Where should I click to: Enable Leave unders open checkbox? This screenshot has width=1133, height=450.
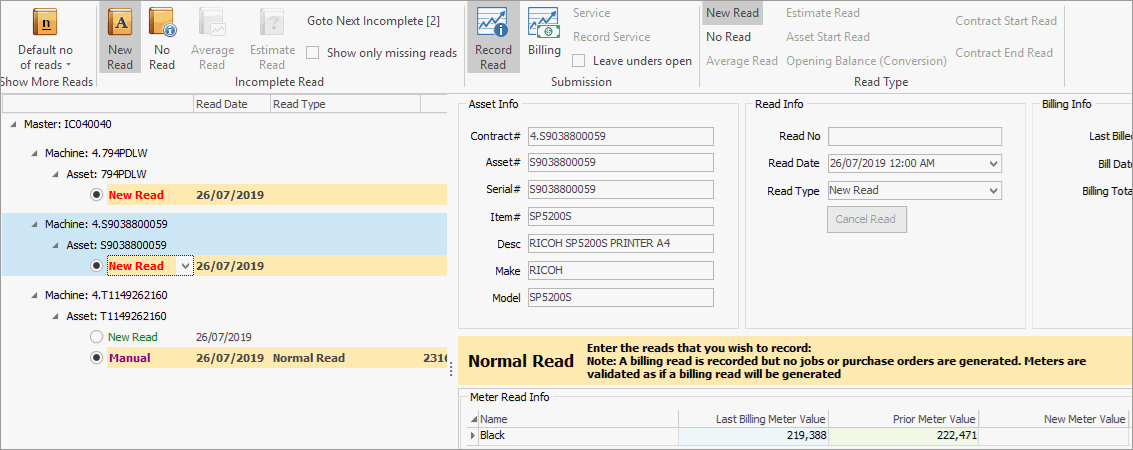tap(579, 61)
